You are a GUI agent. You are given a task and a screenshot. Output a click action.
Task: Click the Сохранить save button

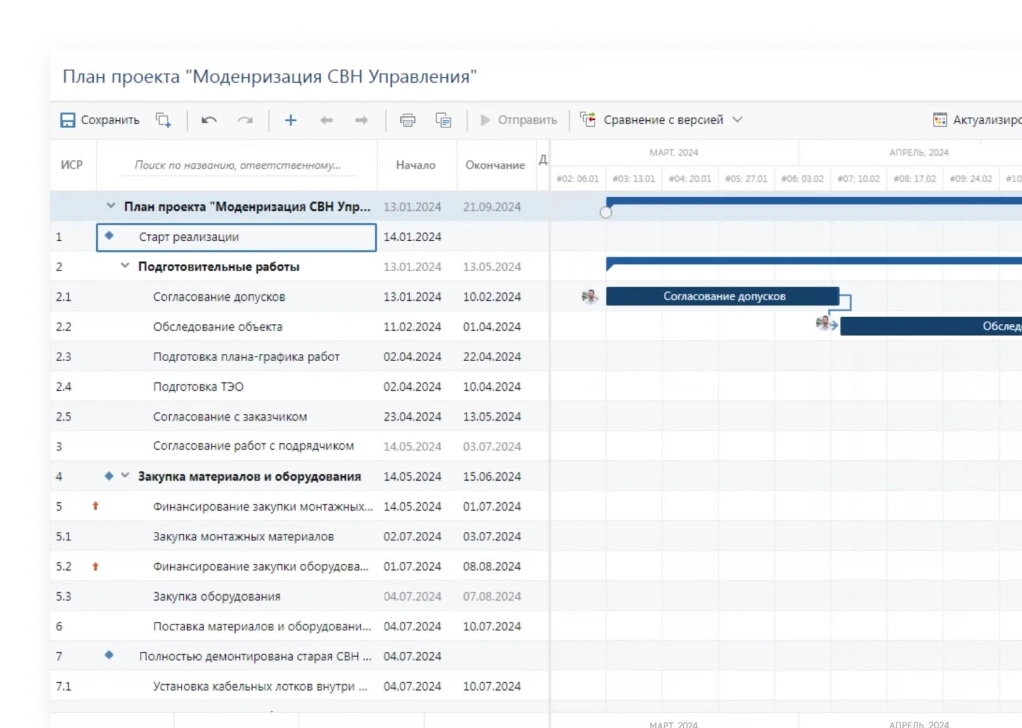pyautogui.click(x=99, y=120)
